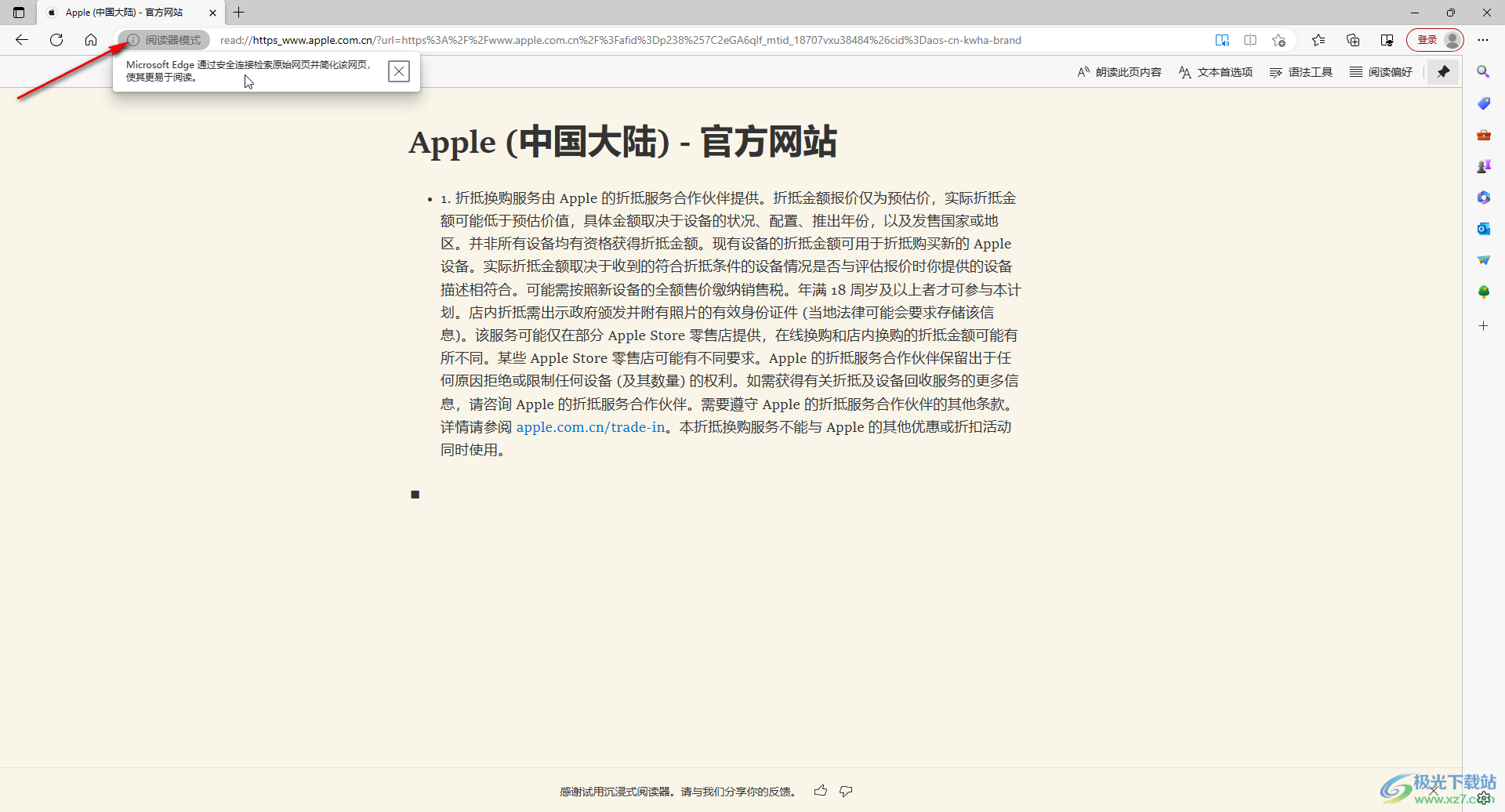Open the sidebar Microsoft 365 icon
Viewport: 1505px width, 812px height.
pyautogui.click(x=1483, y=198)
